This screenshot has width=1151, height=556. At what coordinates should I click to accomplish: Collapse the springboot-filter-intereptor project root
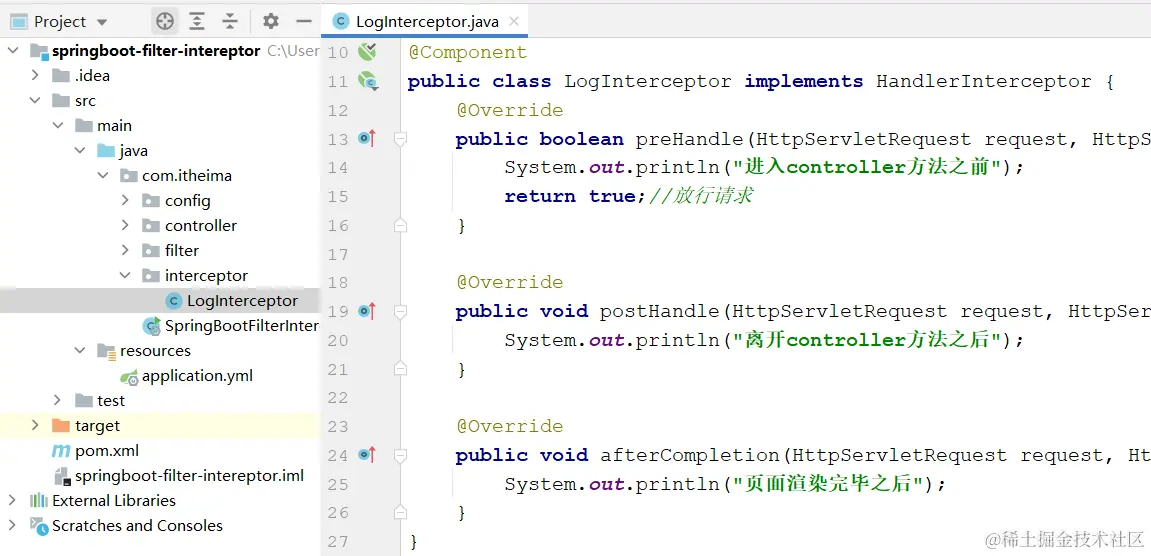(12, 51)
